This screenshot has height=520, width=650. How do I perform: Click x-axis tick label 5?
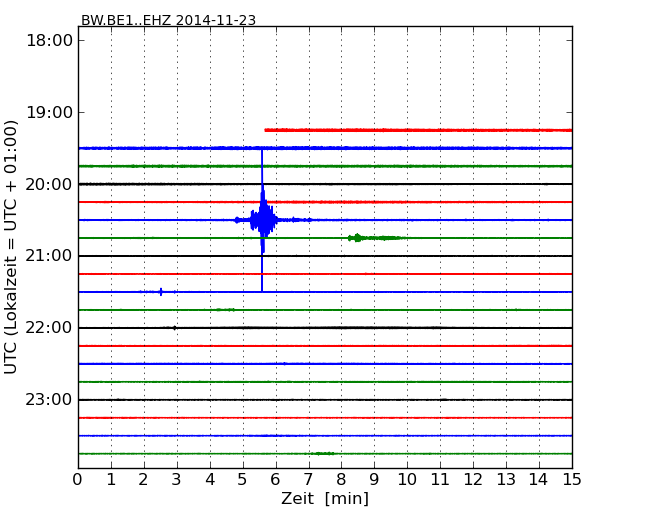243,480
